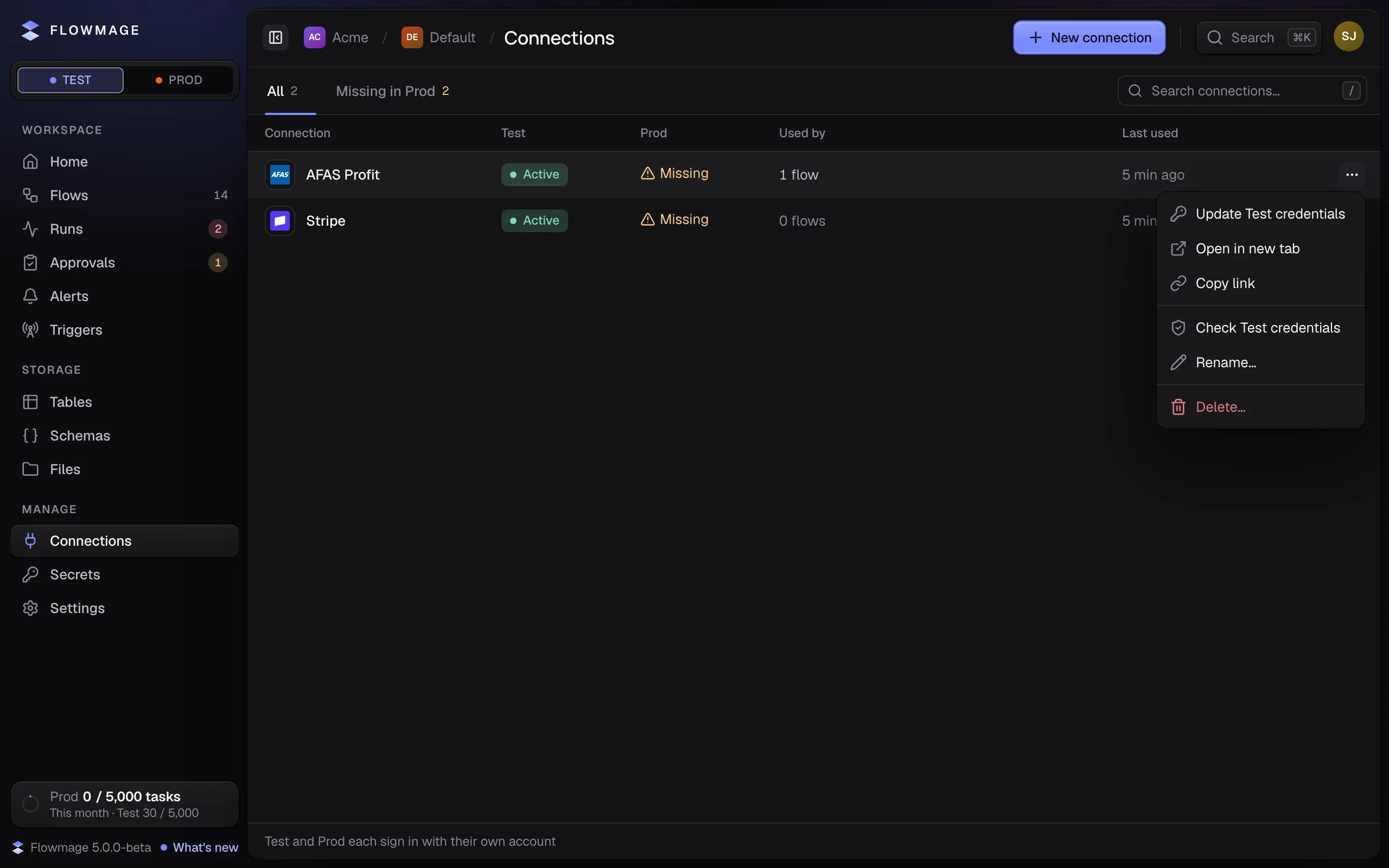Click the Prod tasks usage card
Viewport: 1389px width, 868px height.
[125, 805]
